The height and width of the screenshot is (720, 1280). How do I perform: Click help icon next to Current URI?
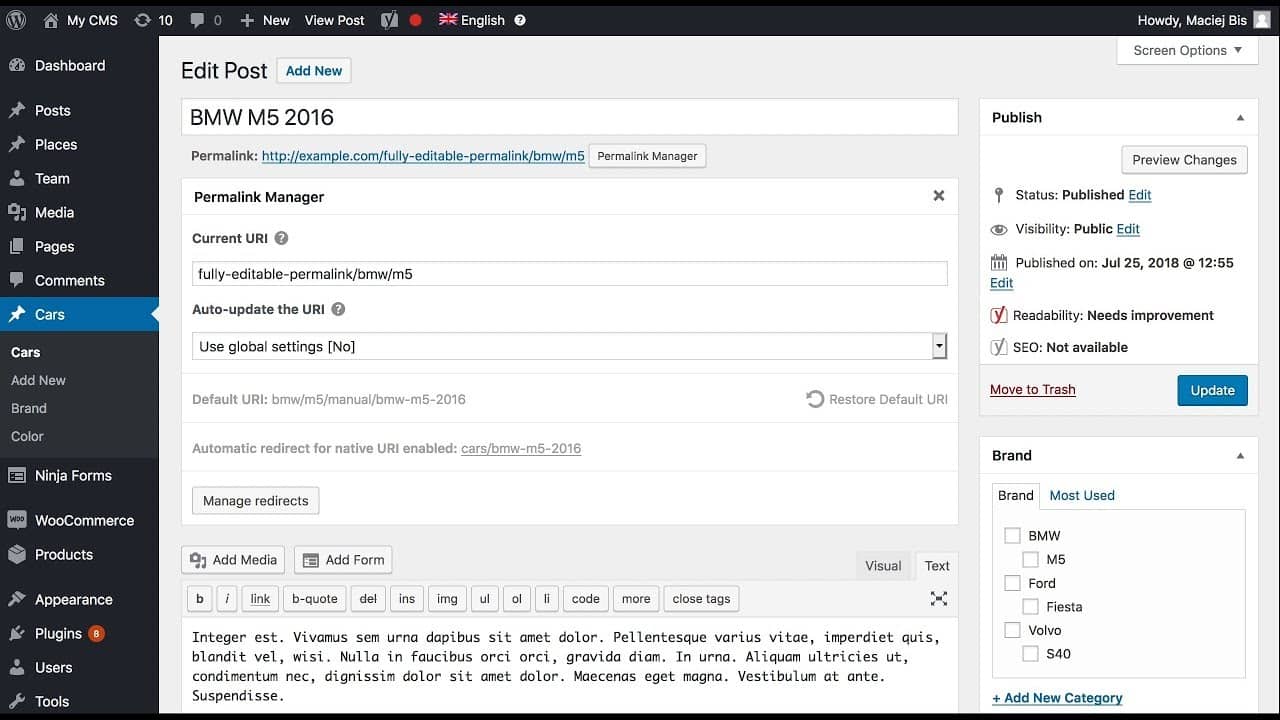281,239
